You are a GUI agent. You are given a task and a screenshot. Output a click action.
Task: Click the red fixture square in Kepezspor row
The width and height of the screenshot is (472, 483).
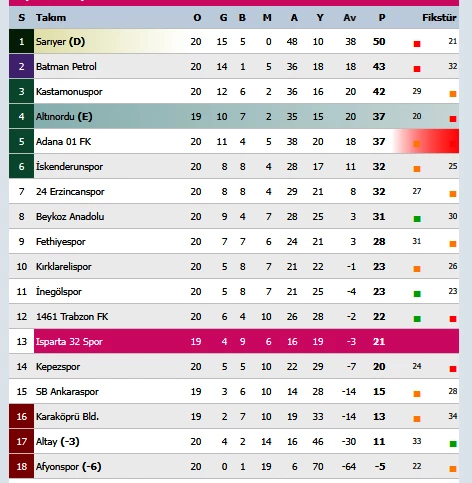click(x=453, y=369)
